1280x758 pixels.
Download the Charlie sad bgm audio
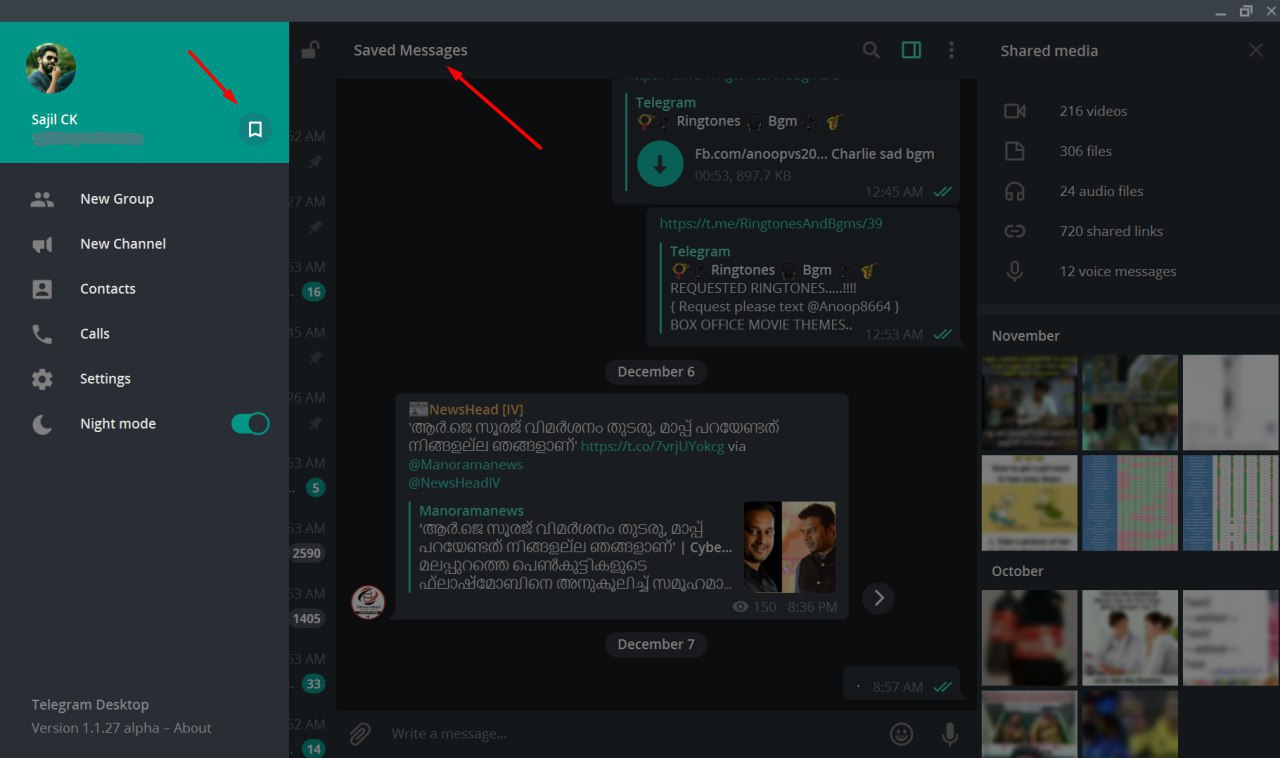pos(660,164)
